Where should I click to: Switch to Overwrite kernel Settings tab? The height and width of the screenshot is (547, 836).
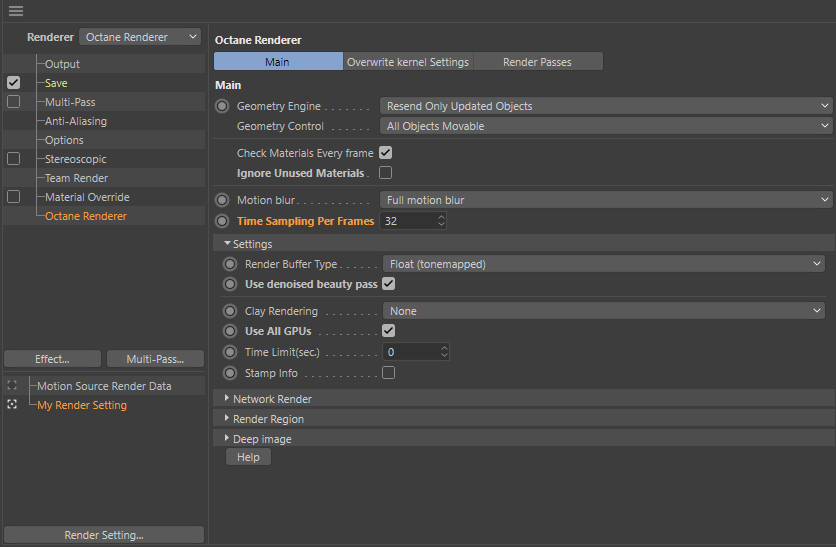coord(407,62)
